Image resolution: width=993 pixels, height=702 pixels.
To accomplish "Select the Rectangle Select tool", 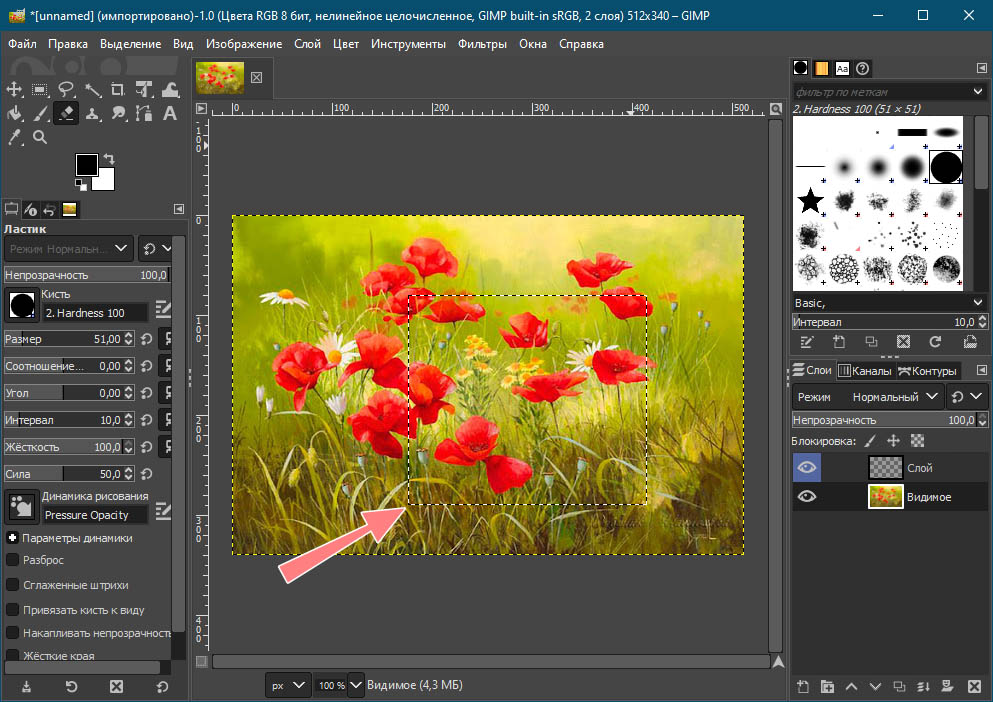I will point(40,89).
